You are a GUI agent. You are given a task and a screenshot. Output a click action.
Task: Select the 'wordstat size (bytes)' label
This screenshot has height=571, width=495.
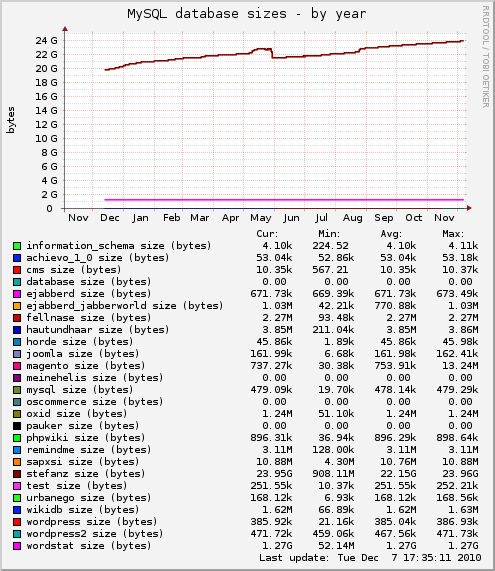click(x=89, y=546)
